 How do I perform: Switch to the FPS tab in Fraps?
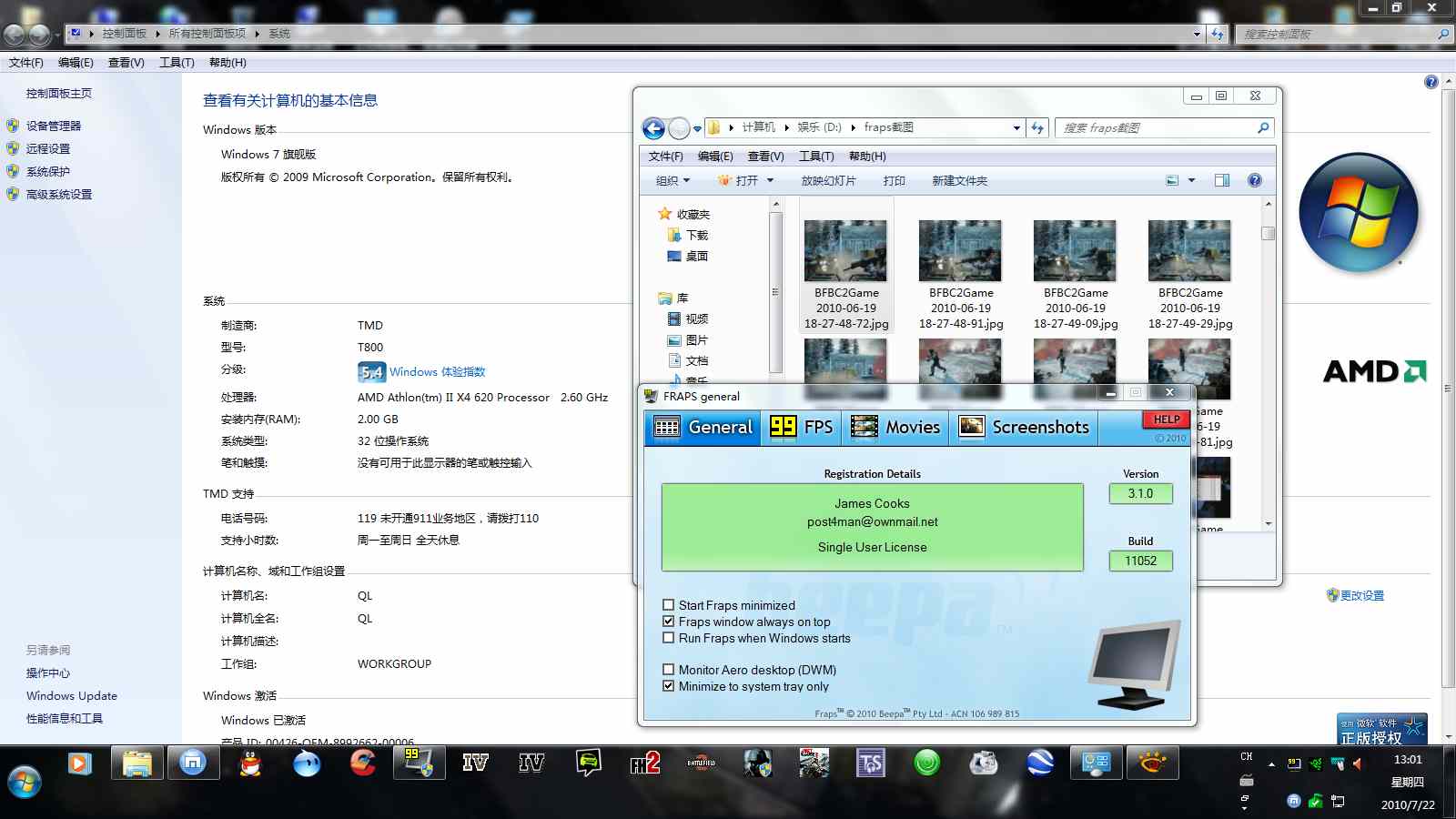coord(801,427)
